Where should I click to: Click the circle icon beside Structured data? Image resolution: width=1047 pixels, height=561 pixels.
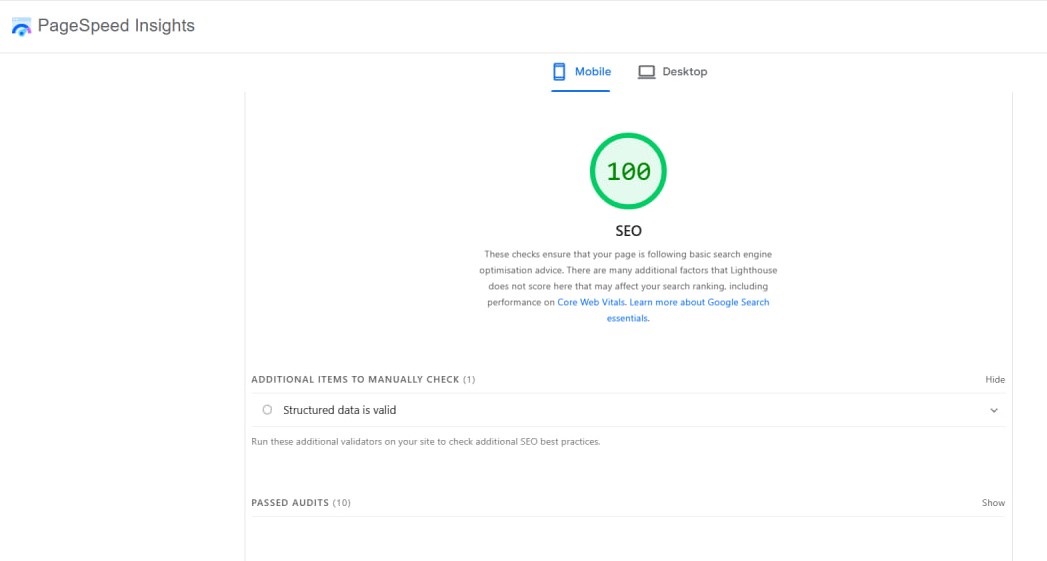pyautogui.click(x=267, y=410)
